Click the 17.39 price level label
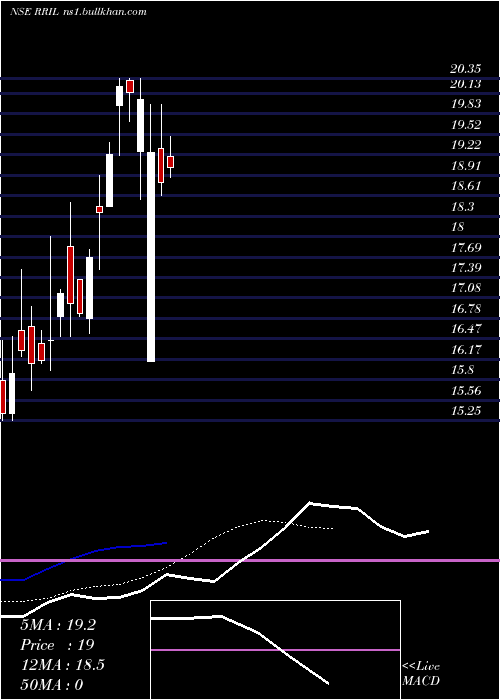 [466, 267]
